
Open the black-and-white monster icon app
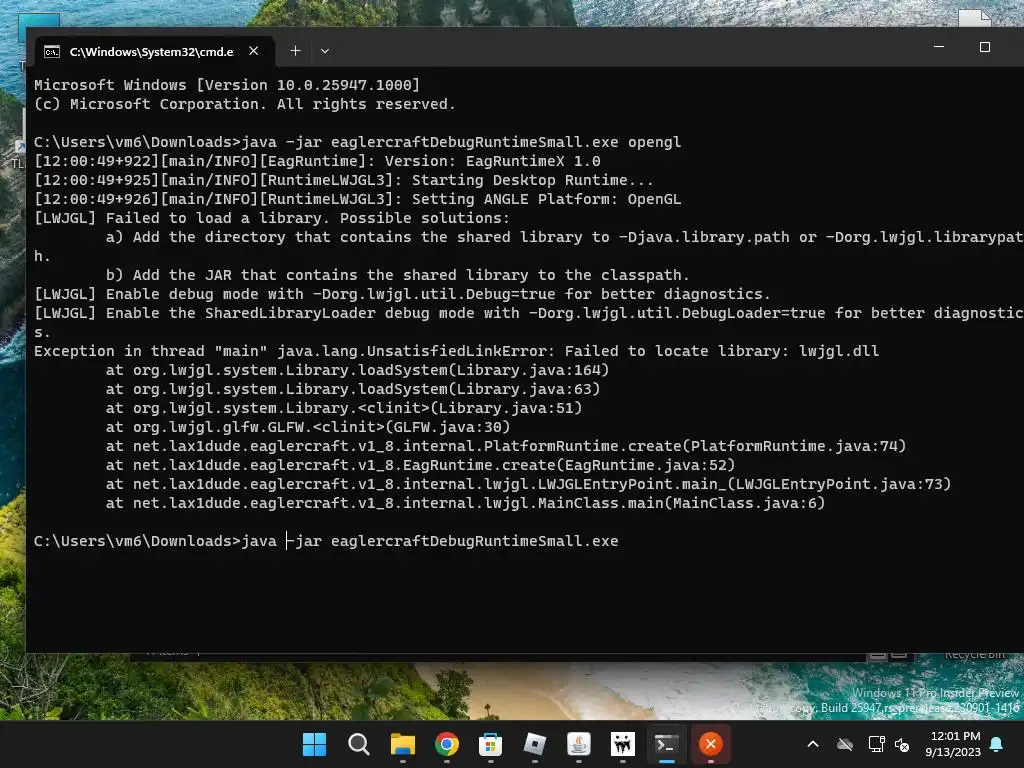coord(622,744)
